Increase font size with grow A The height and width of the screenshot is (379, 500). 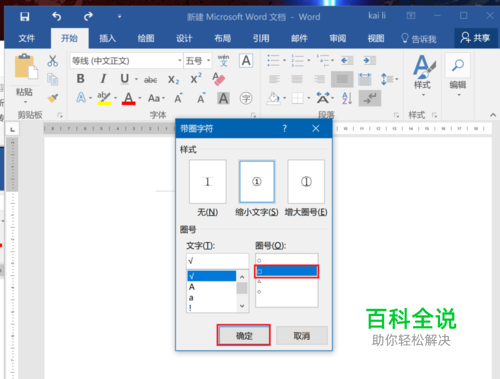[179, 98]
